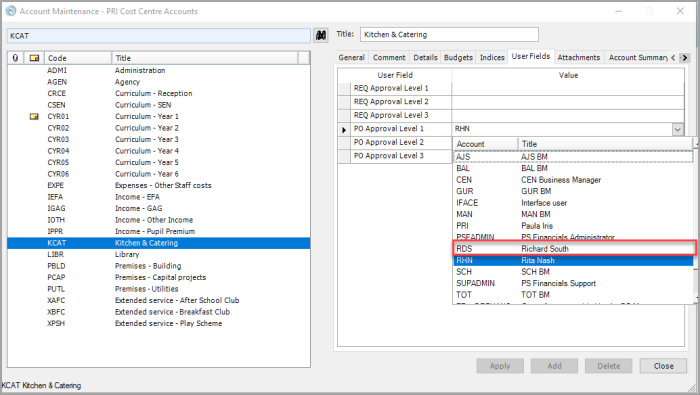Select Paula Iris PRI entry
The height and width of the screenshot is (395, 700).
[574, 226]
